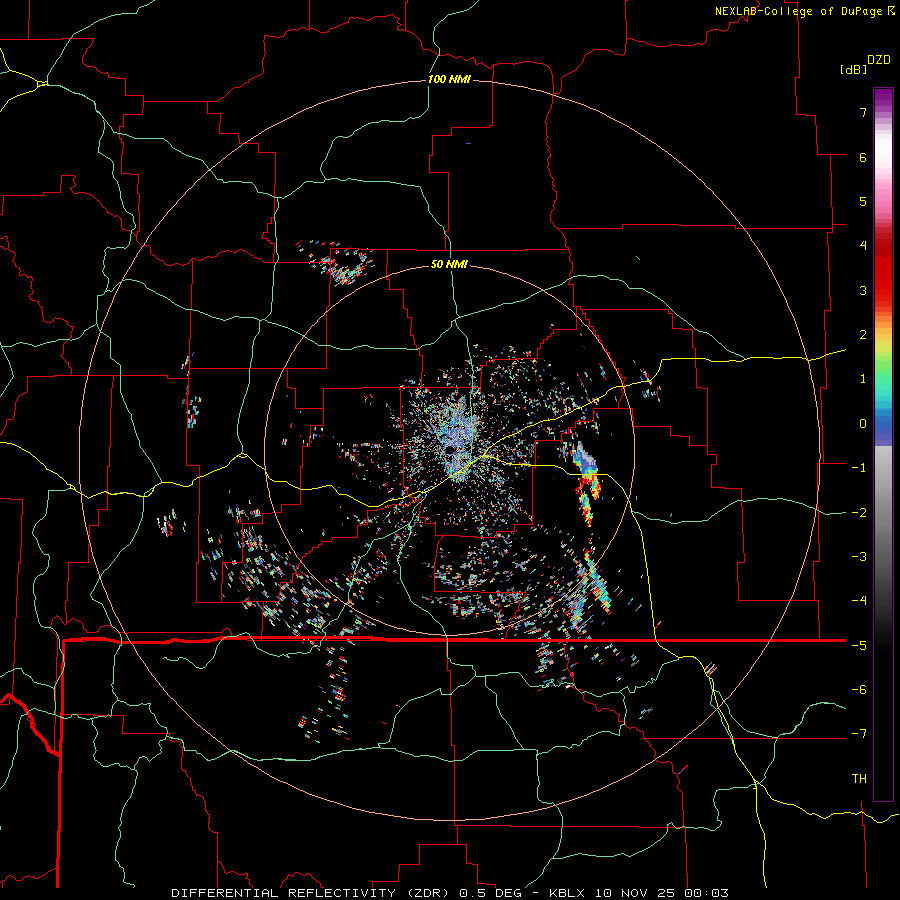Click the 6 value on color scale
Image resolution: width=900 pixels, height=900 pixels.
pos(863,157)
